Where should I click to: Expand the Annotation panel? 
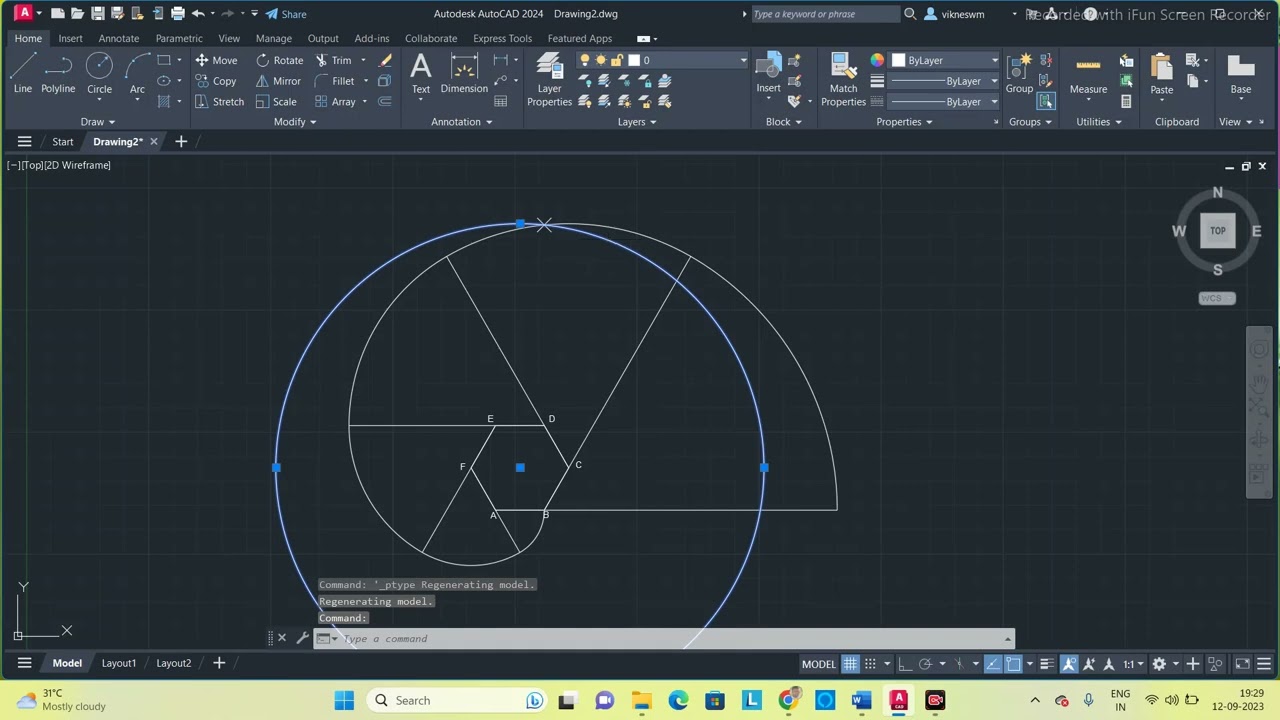coord(462,122)
